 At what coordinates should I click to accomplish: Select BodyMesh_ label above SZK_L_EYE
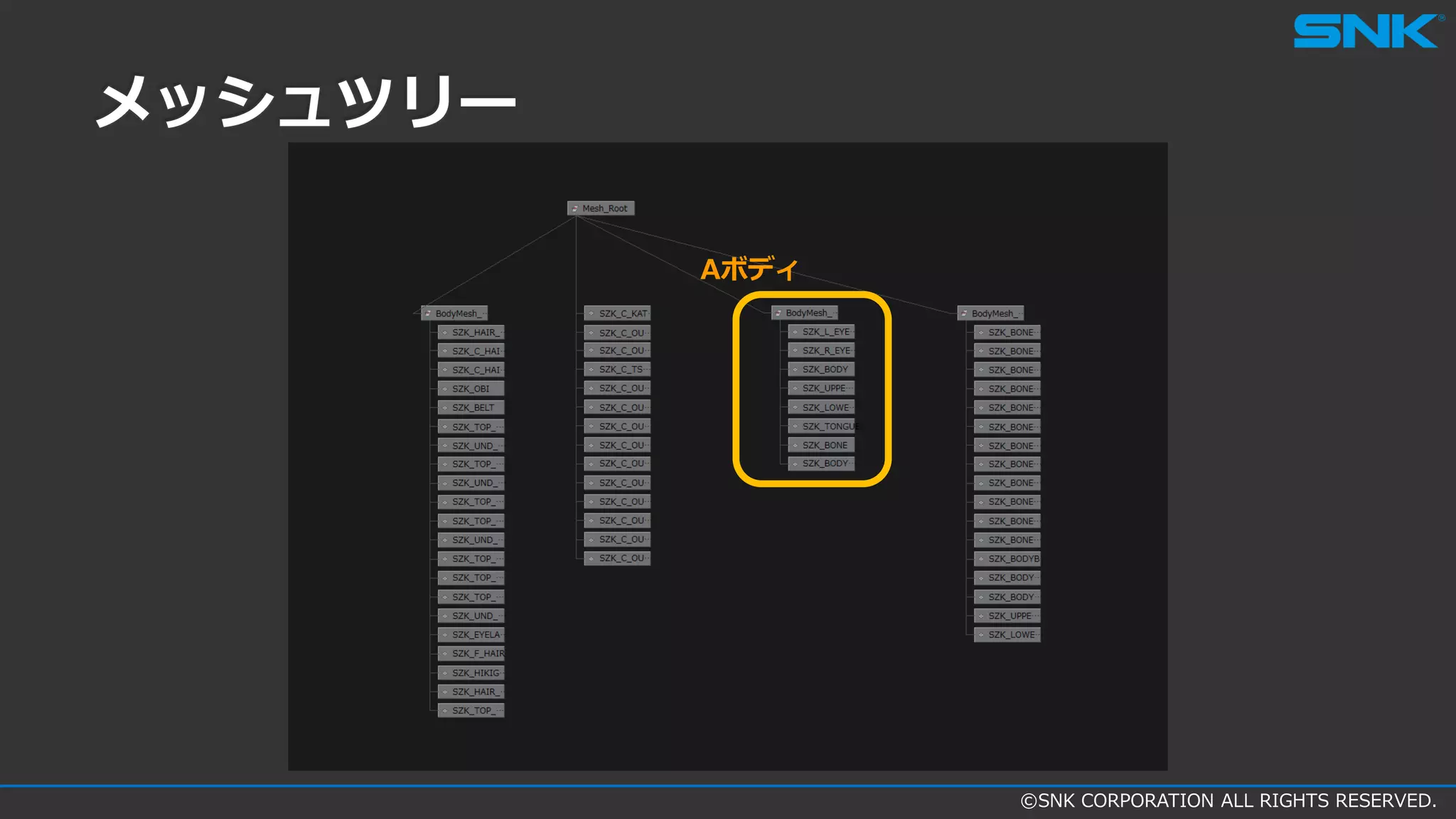click(807, 313)
